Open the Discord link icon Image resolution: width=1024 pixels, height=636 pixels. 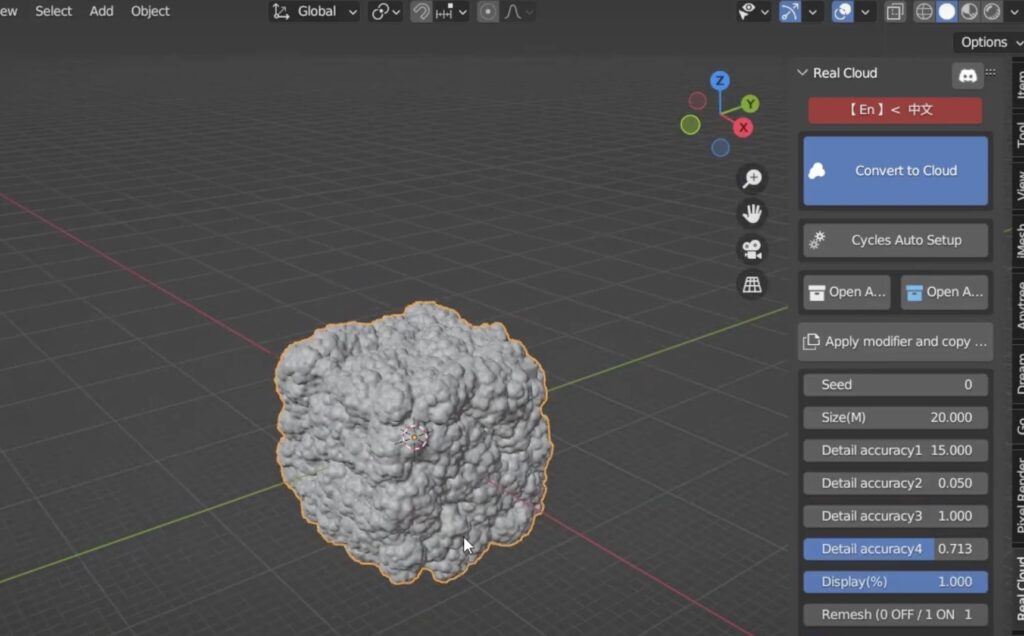(967, 76)
